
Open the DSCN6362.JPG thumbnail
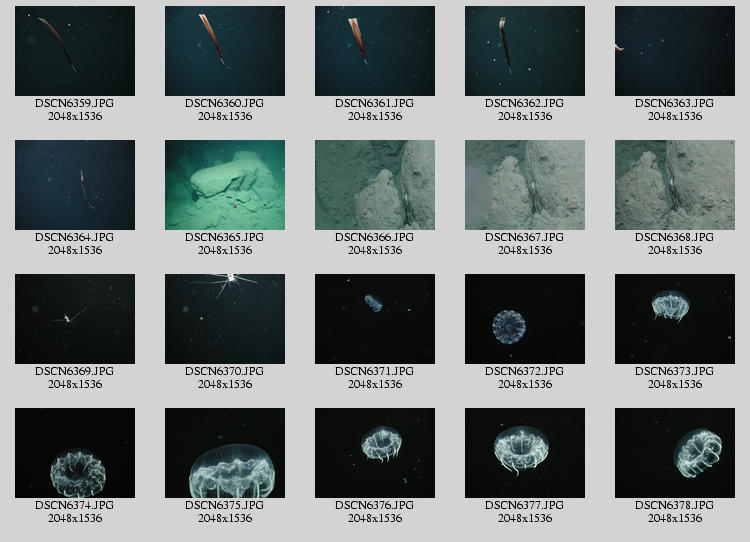524,51
